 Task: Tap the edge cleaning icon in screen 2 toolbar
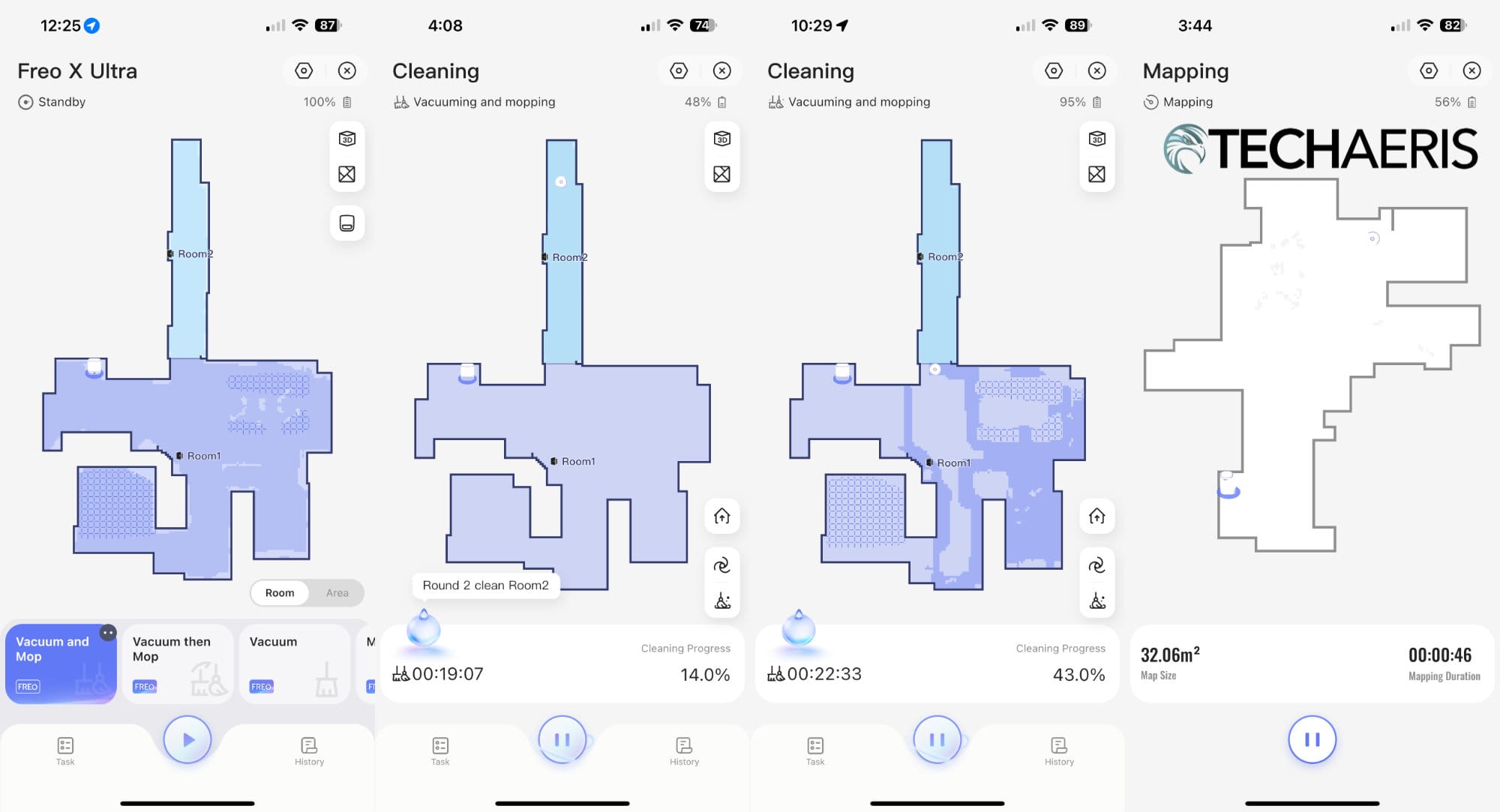coord(723,600)
